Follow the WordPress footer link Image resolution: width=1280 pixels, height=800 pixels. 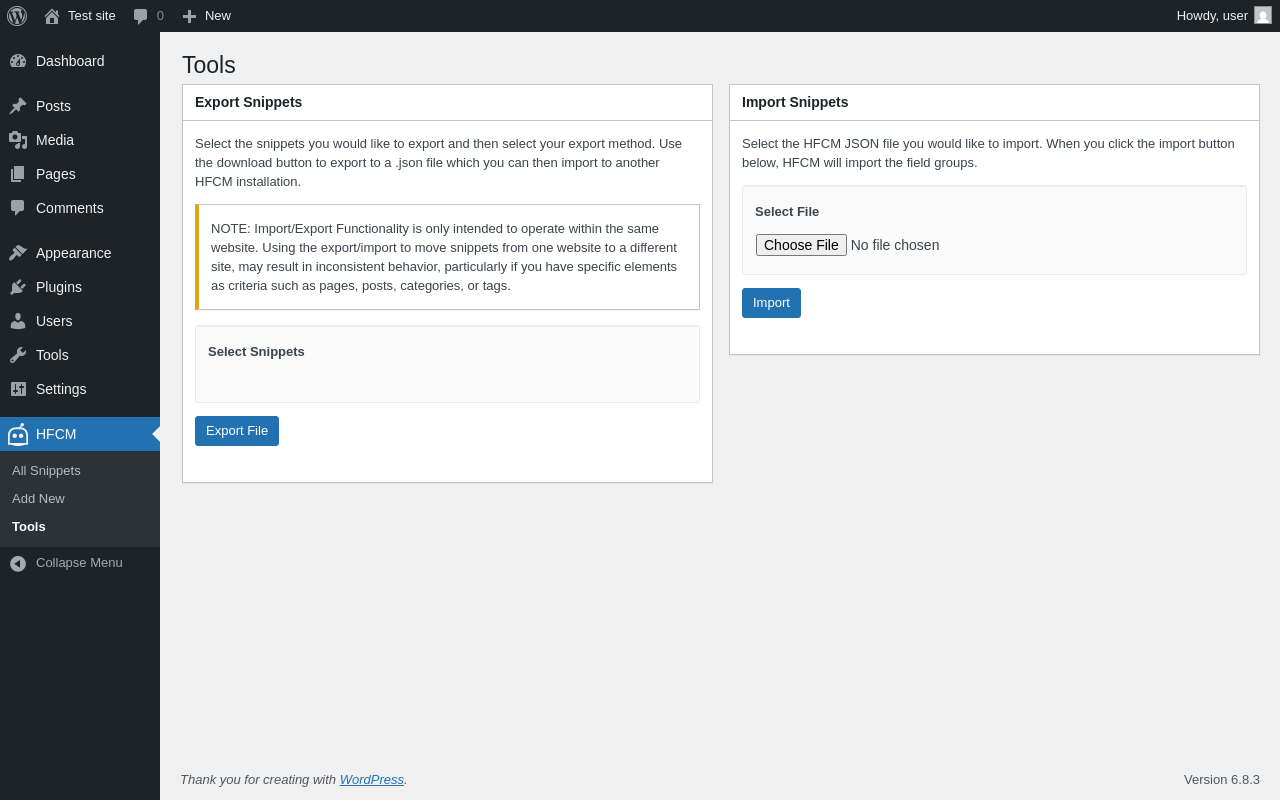[x=371, y=779]
